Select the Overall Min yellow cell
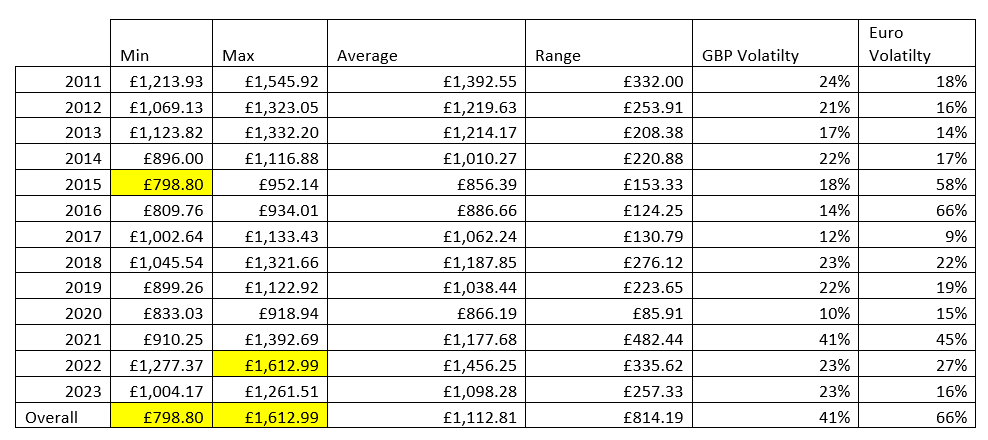The image size is (988, 440). pyautogui.click(x=161, y=417)
